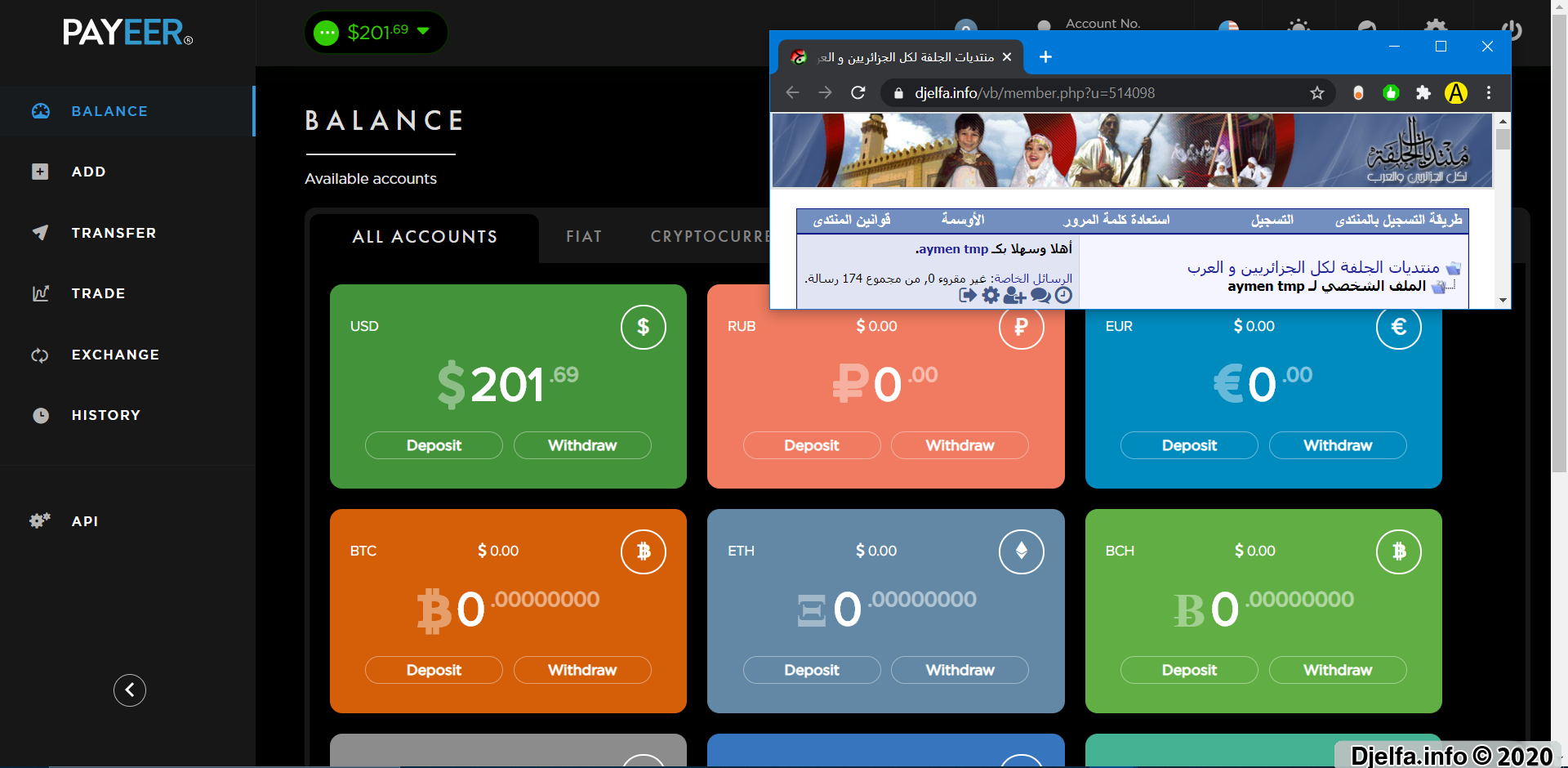Expand the $201.69 balance dropdown
1568x768 pixels.
[x=376, y=33]
